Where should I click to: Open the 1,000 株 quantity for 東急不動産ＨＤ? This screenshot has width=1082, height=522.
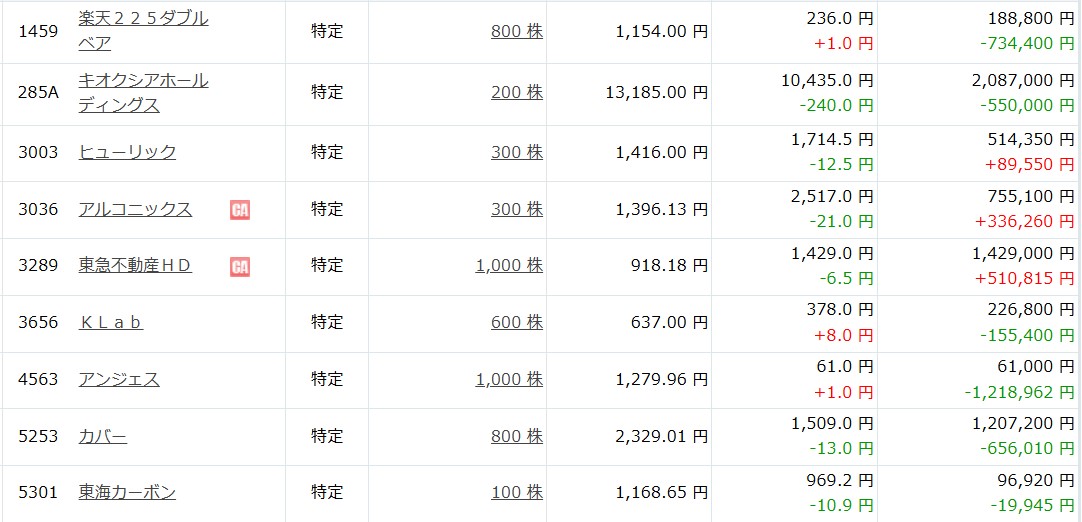click(509, 265)
